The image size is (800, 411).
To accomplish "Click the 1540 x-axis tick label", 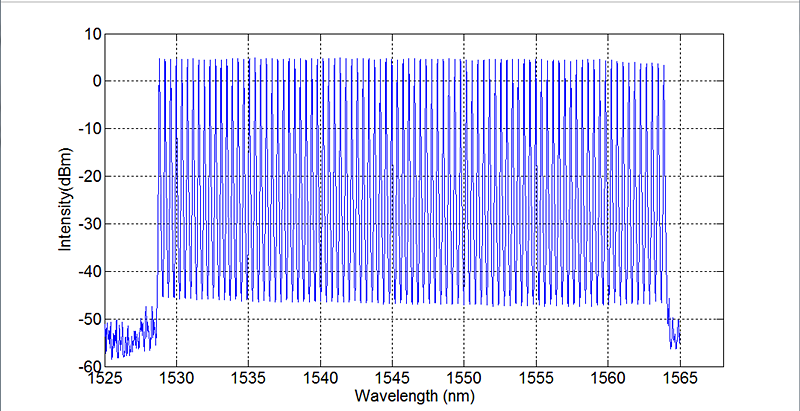I will 321,379.
